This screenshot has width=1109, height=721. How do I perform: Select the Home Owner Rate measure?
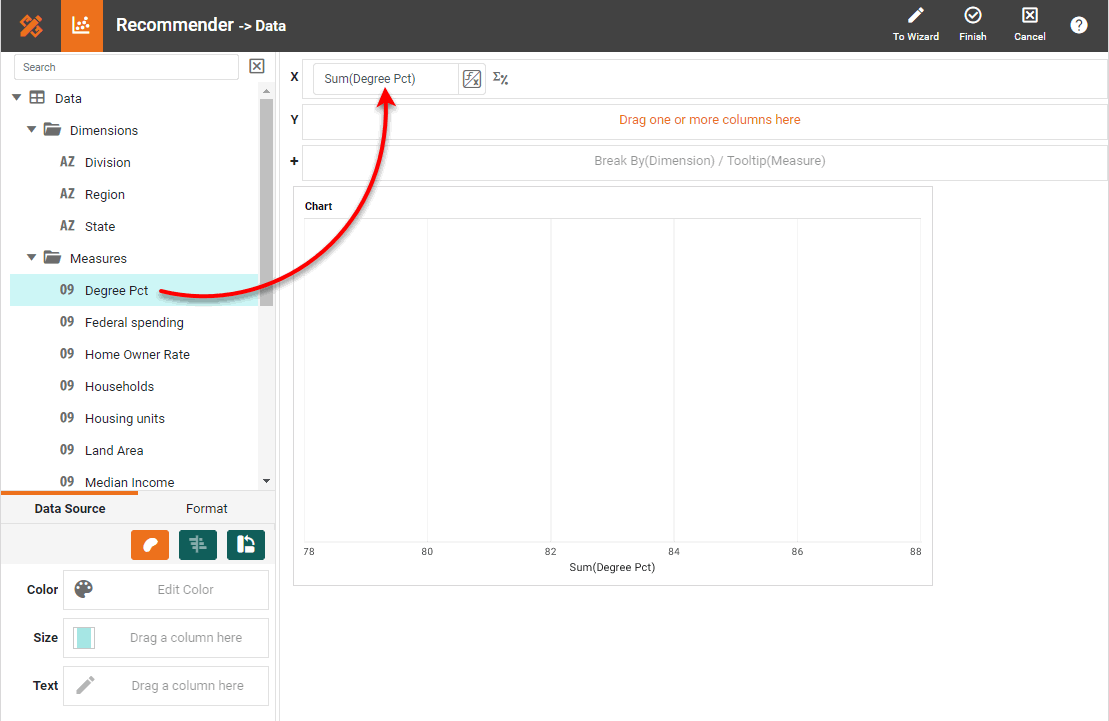tap(137, 354)
